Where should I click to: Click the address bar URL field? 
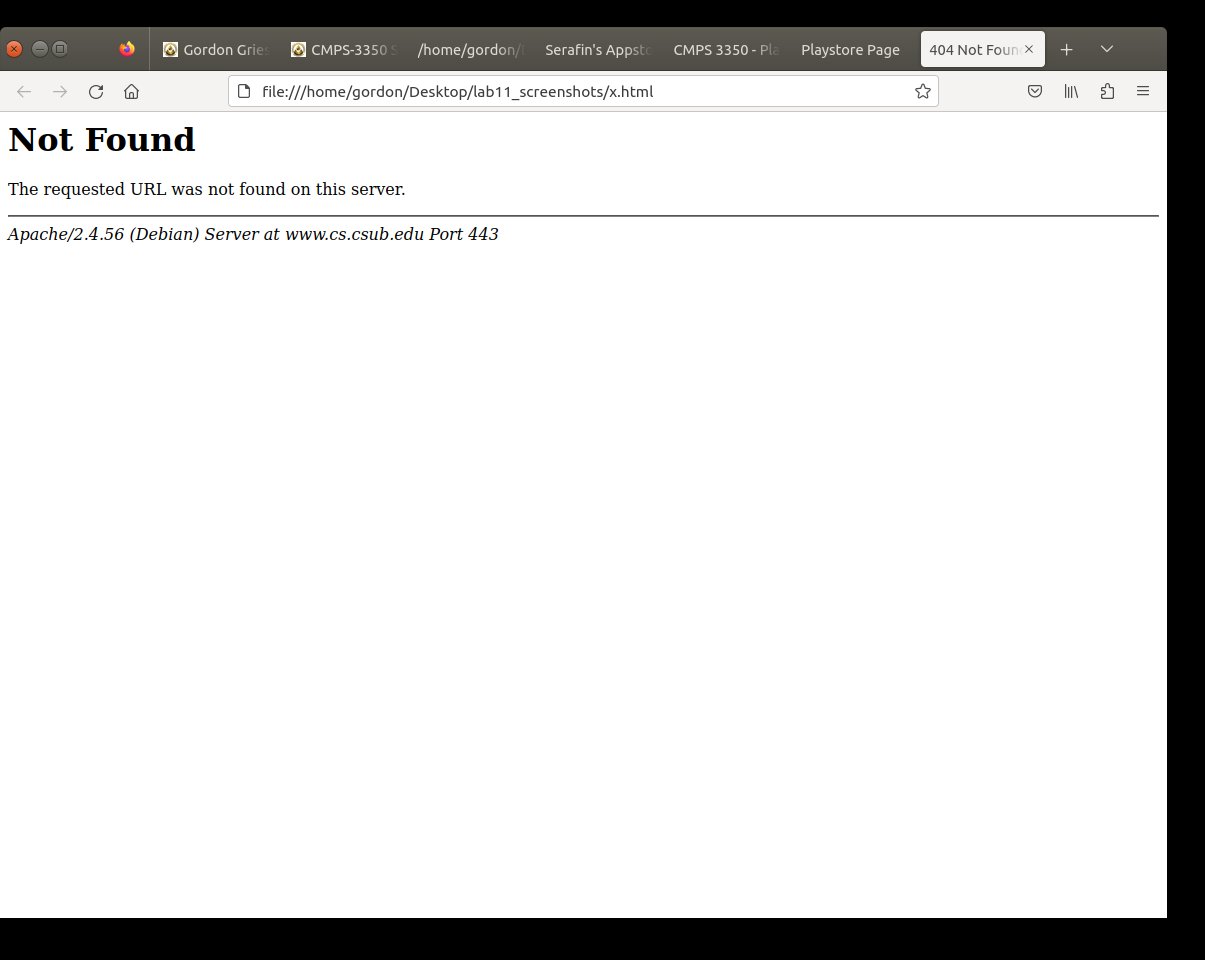580,92
